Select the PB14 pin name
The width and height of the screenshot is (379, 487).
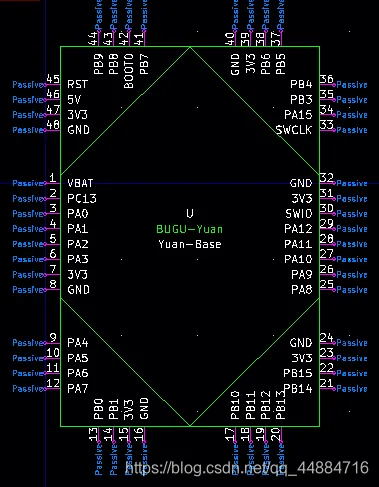coord(298,388)
